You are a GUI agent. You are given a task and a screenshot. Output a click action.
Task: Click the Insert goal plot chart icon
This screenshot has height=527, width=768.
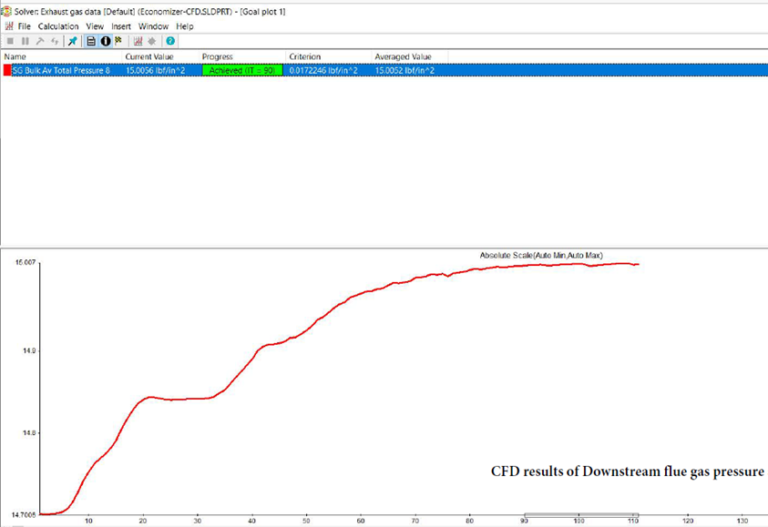coord(138,41)
